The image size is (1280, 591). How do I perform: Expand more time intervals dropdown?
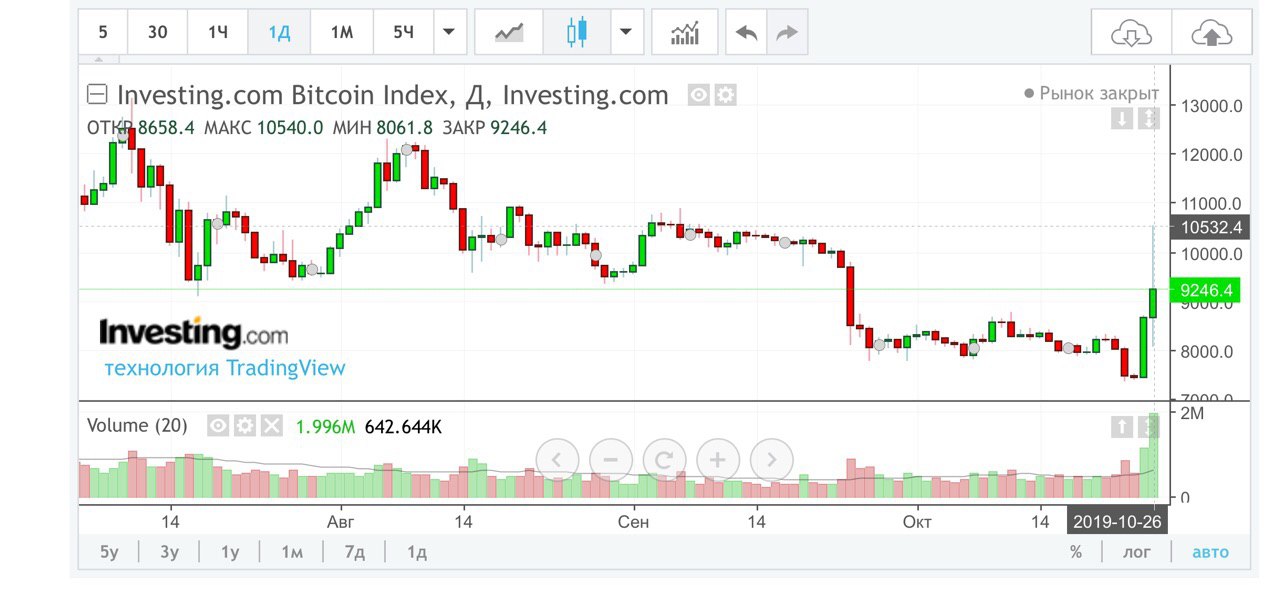point(449,32)
